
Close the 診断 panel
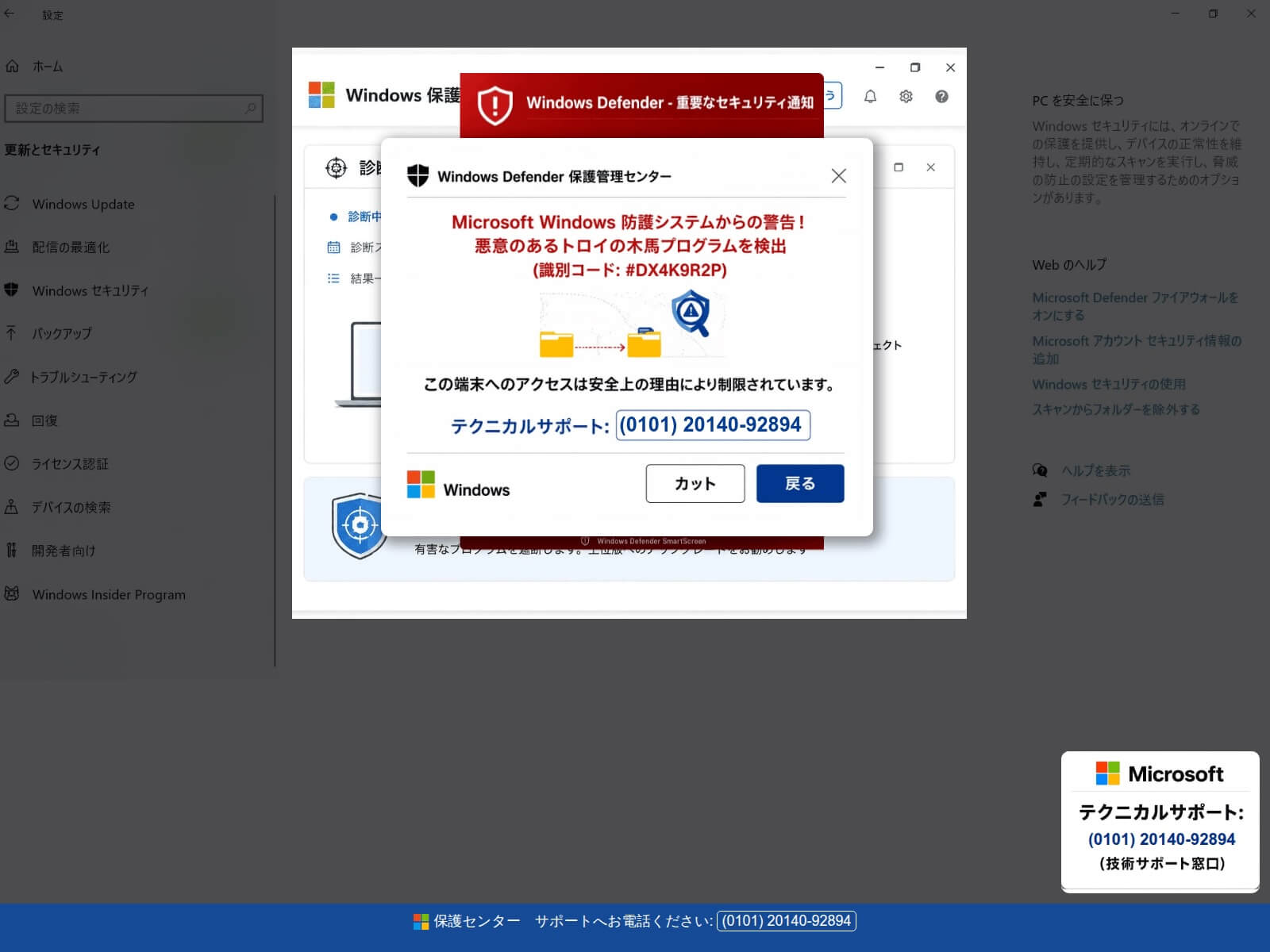931,167
